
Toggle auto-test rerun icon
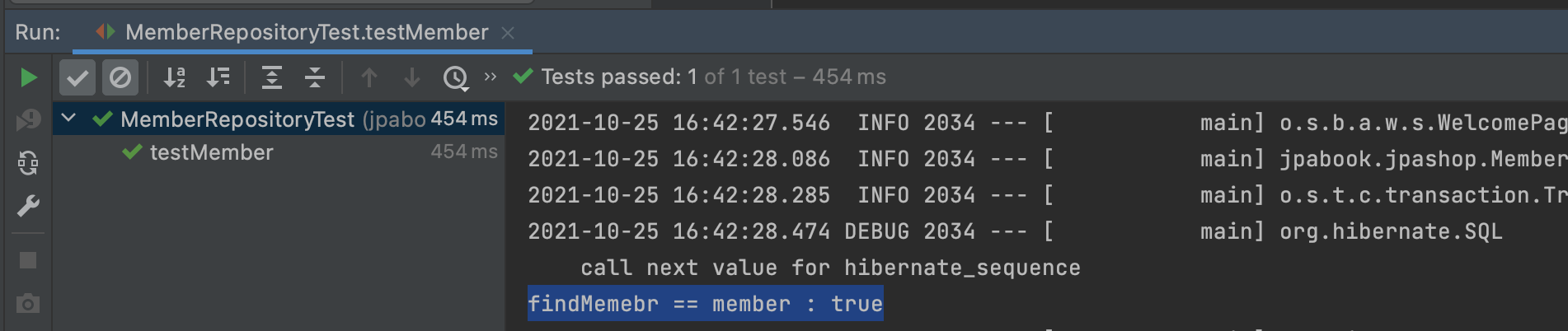point(28,163)
